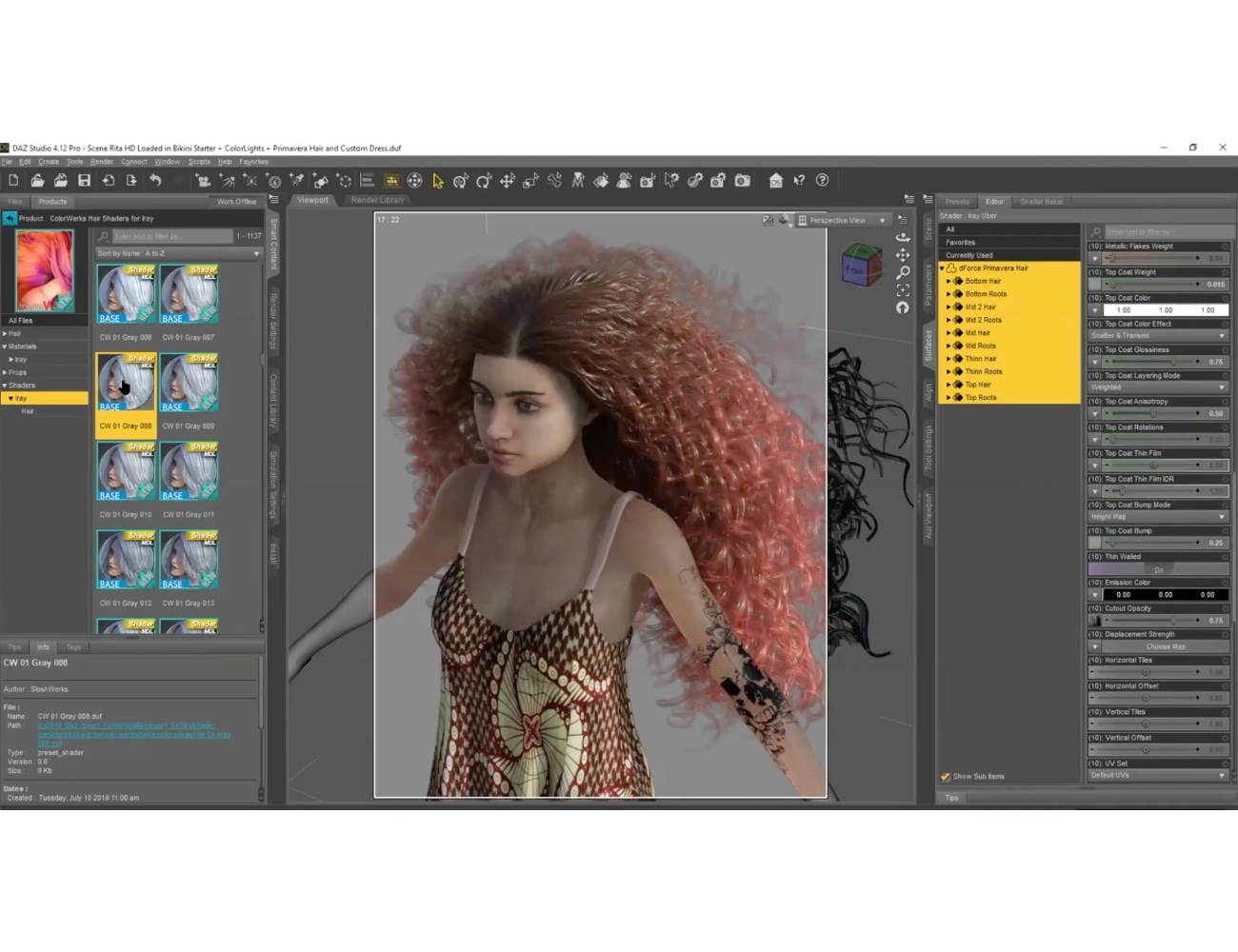This screenshot has height=952, width=1238.
Task: Click the viewport zoom magnifier icon
Action: tap(902, 272)
